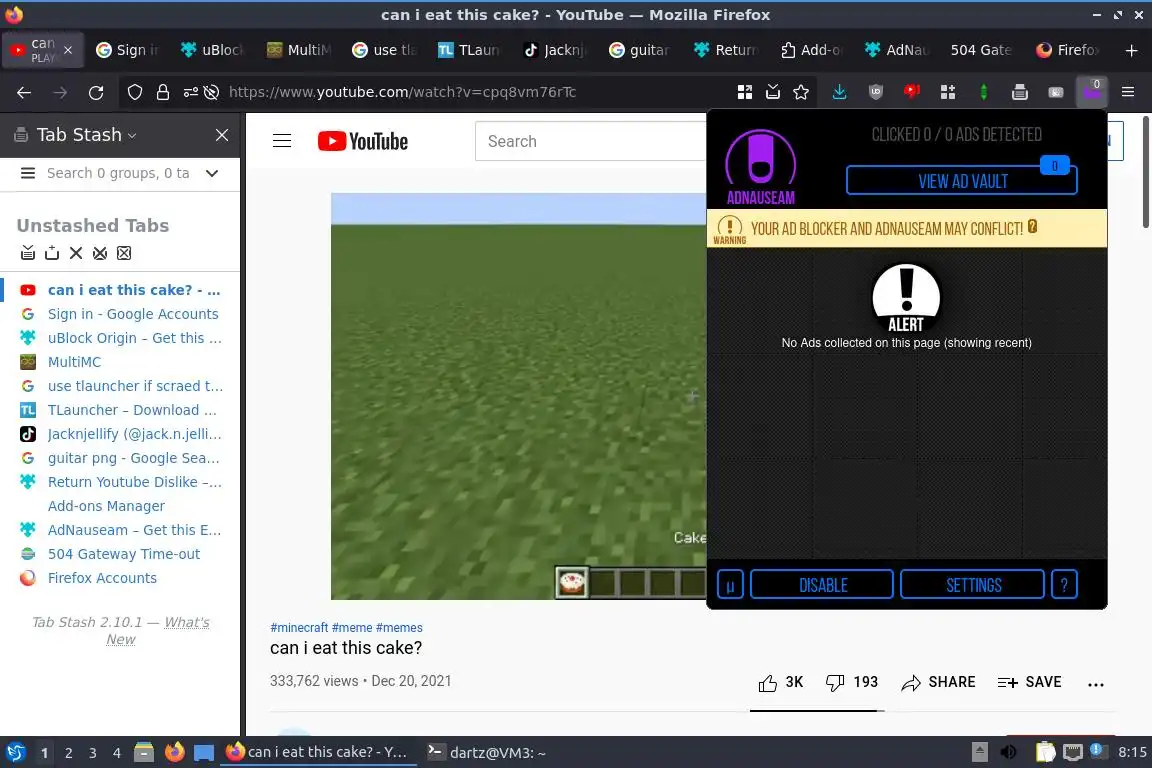The width and height of the screenshot is (1152, 768).
Task: Click the green up-down arrows extension icon
Action: (x=984, y=92)
